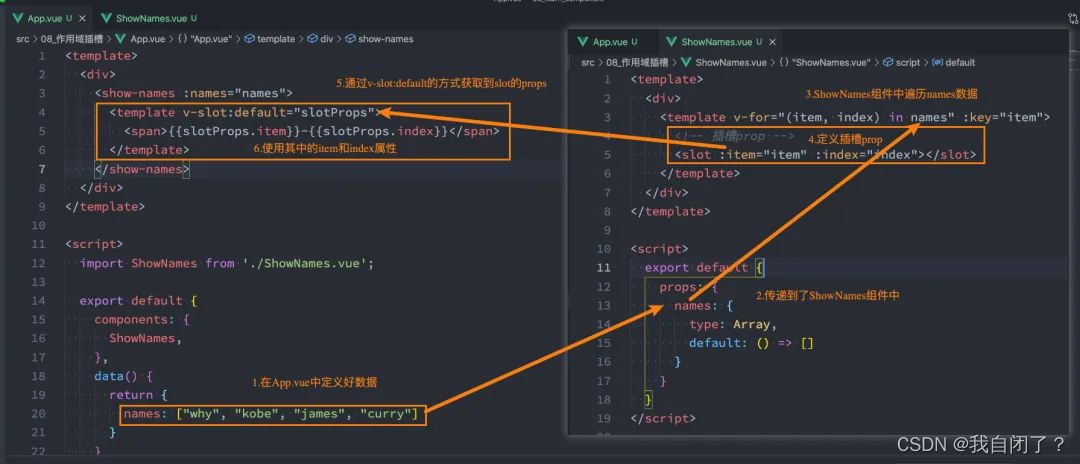This screenshot has height=464, width=1080.
Task: Open the 08_作用域插槽 breadcrumb in the right window
Action: point(635,63)
